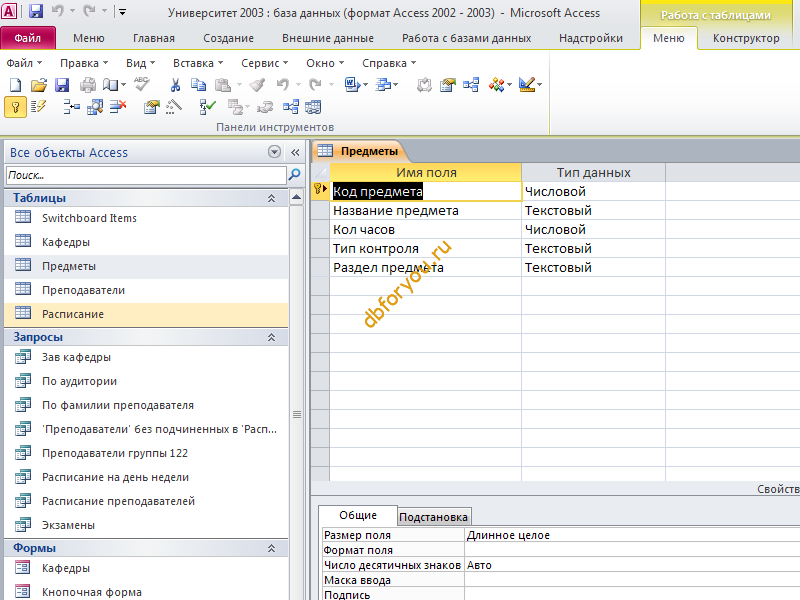Click the red Файл backstage button
This screenshot has height=600, width=800.
click(x=28, y=38)
